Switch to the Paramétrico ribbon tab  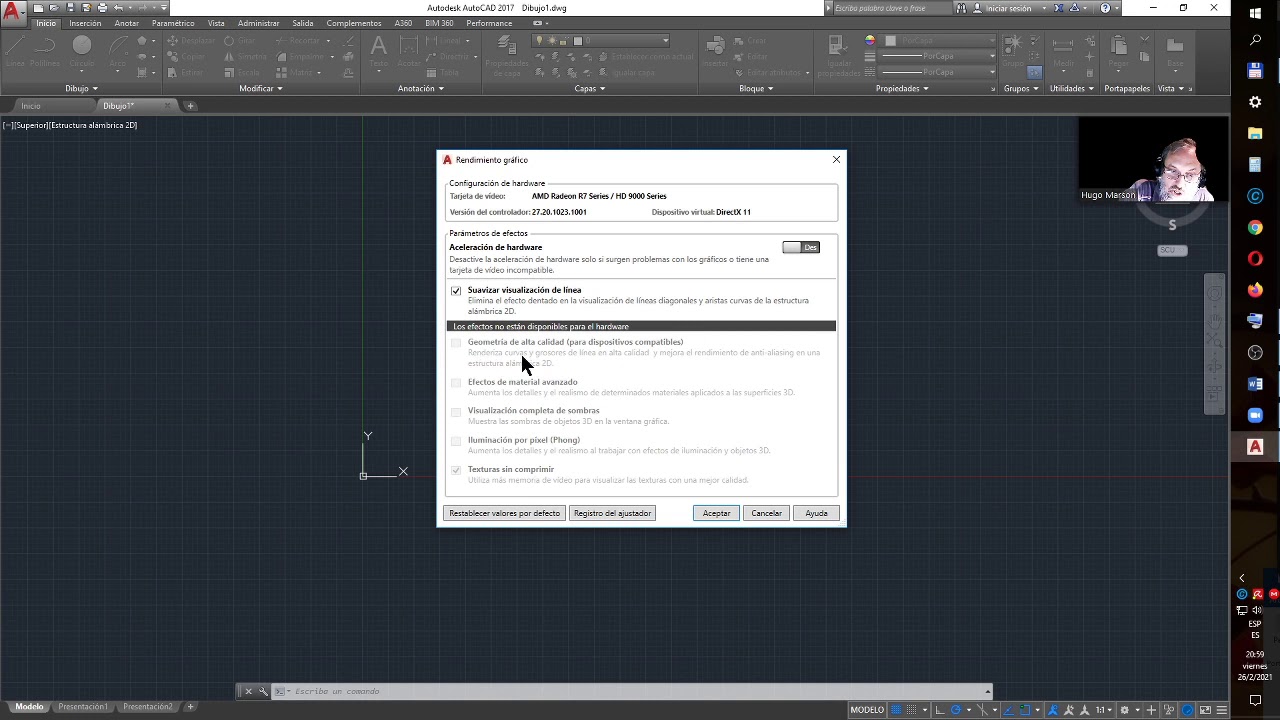click(173, 23)
